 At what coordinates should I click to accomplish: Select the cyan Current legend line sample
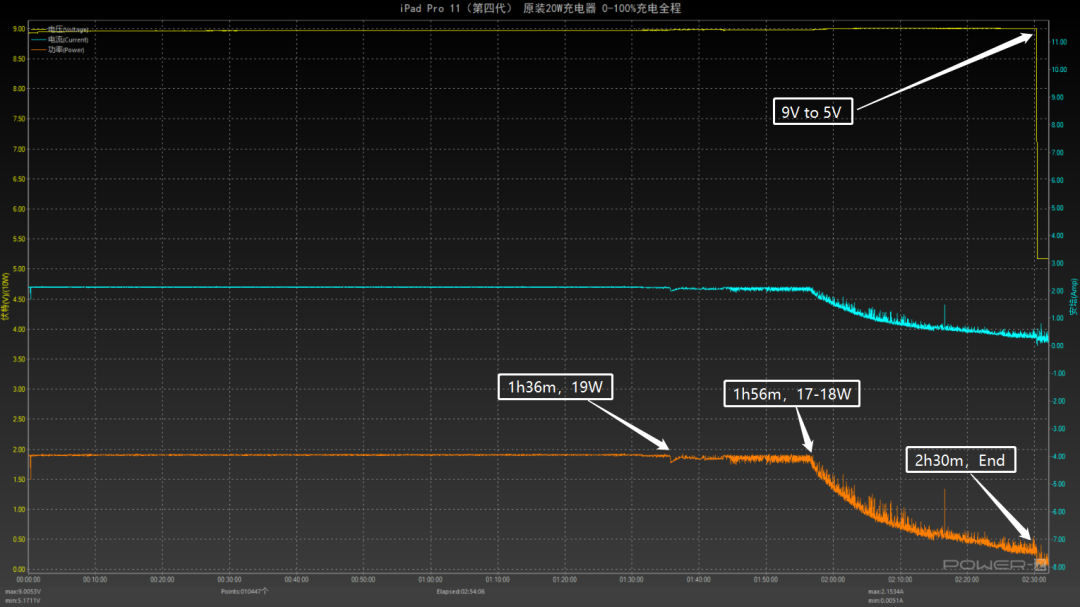[x=39, y=40]
